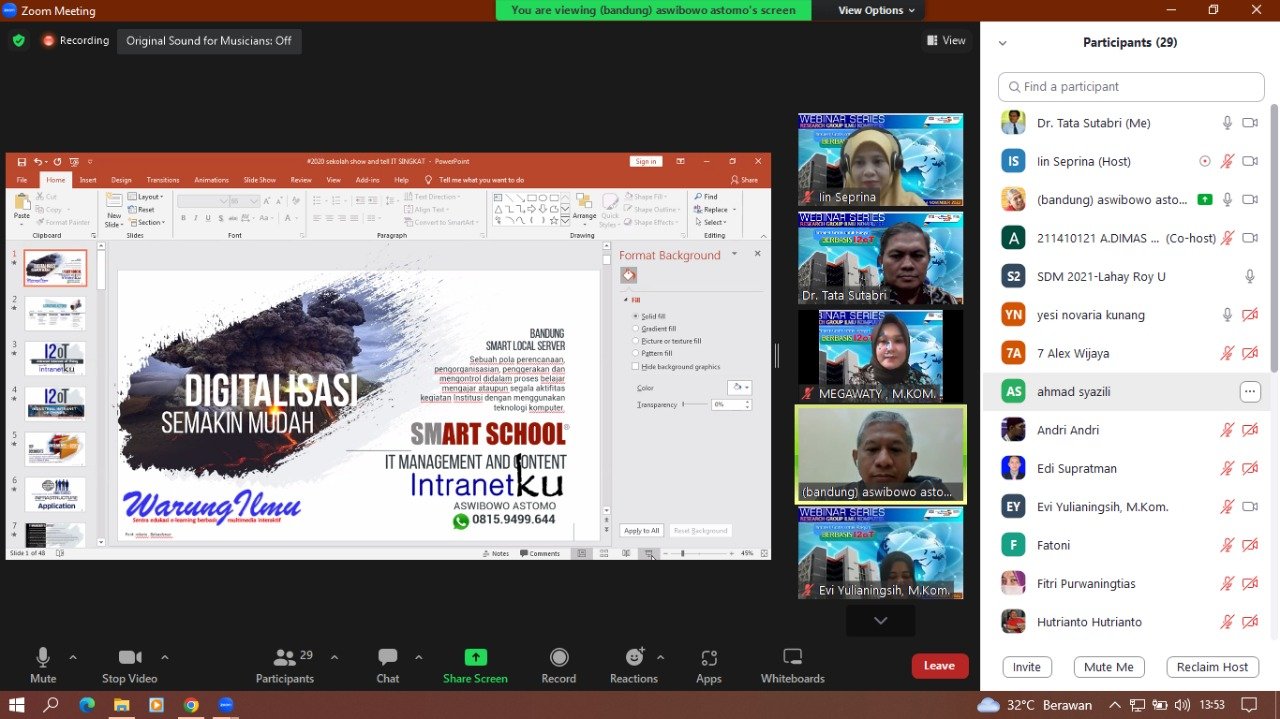Click Apply to All in Format Background
The height and width of the screenshot is (719, 1280).
click(641, 530)
